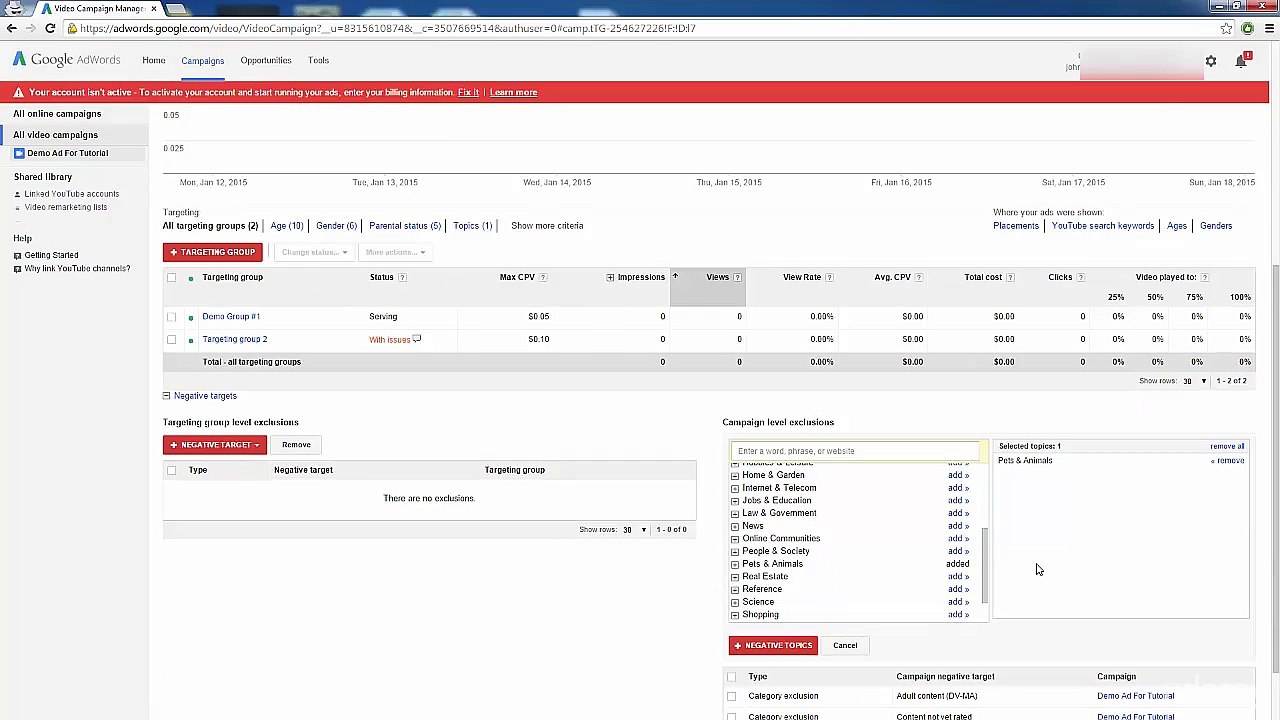Tick the targeting group exclusions header checkbox
Screen dimensions: 1280x720
click(x=171, y=470)
